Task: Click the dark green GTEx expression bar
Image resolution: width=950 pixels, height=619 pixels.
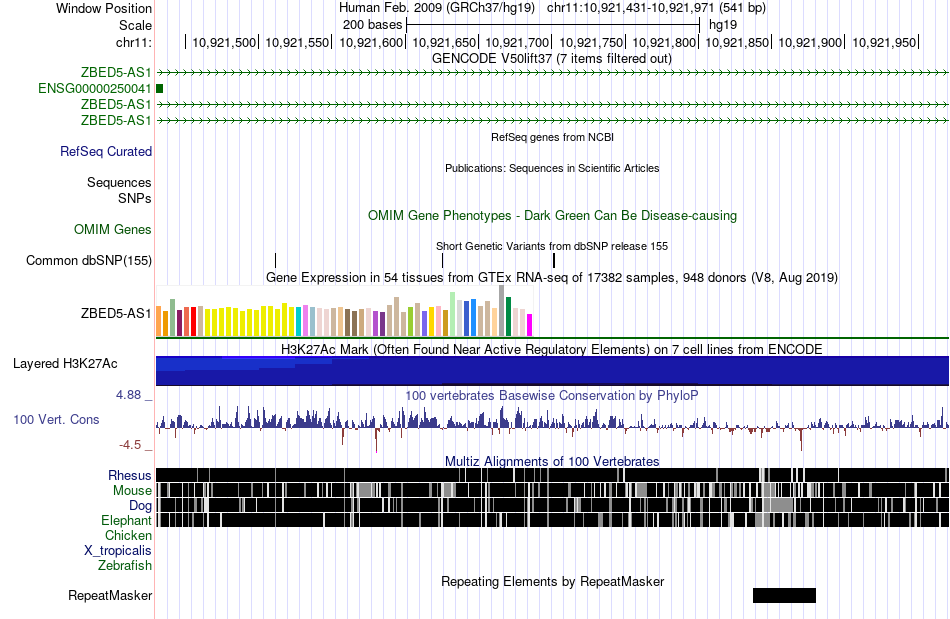Action: pyautogui.click(x=508, y=316)
